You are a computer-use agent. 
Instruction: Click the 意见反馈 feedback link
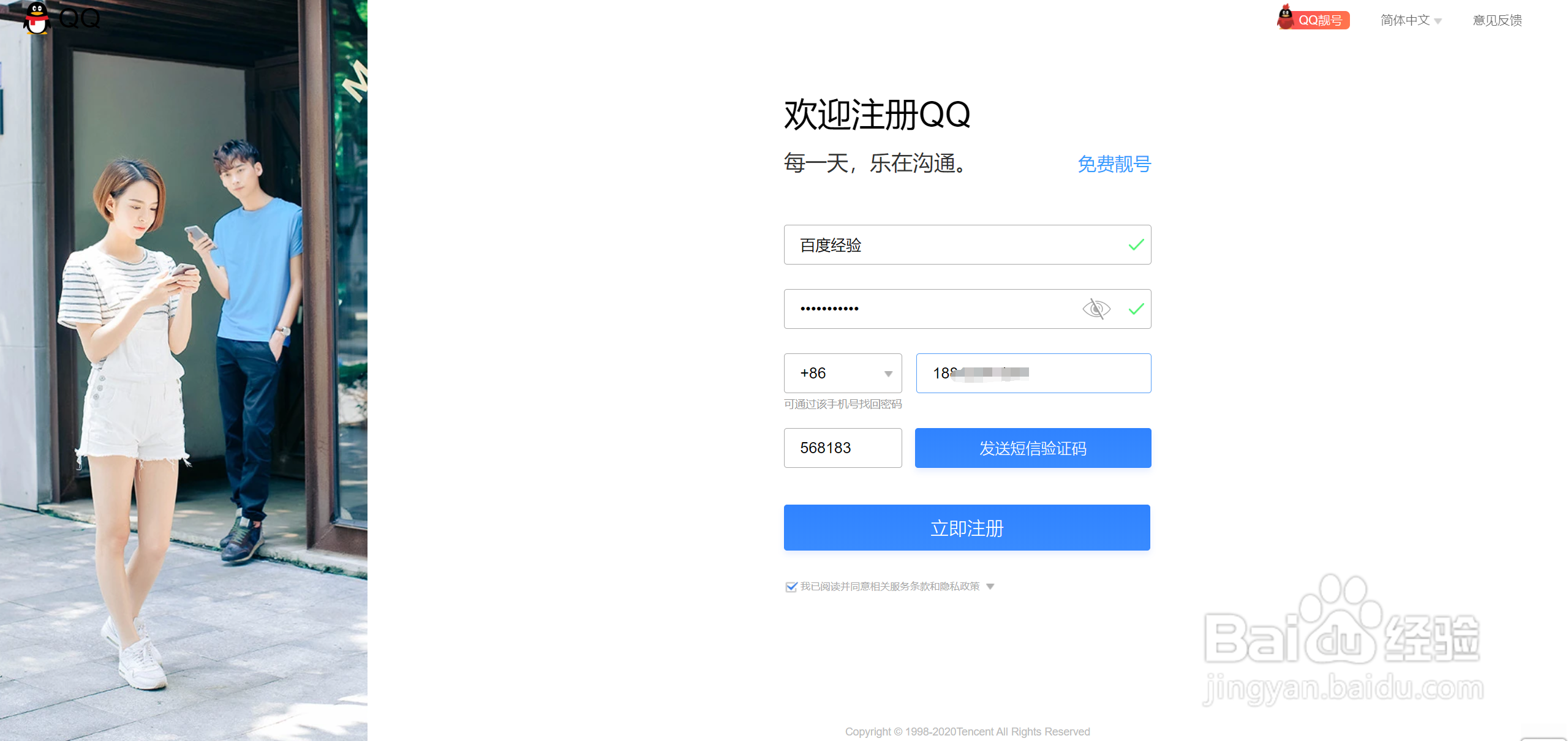pyautogui.click(x=1497, y=20)
